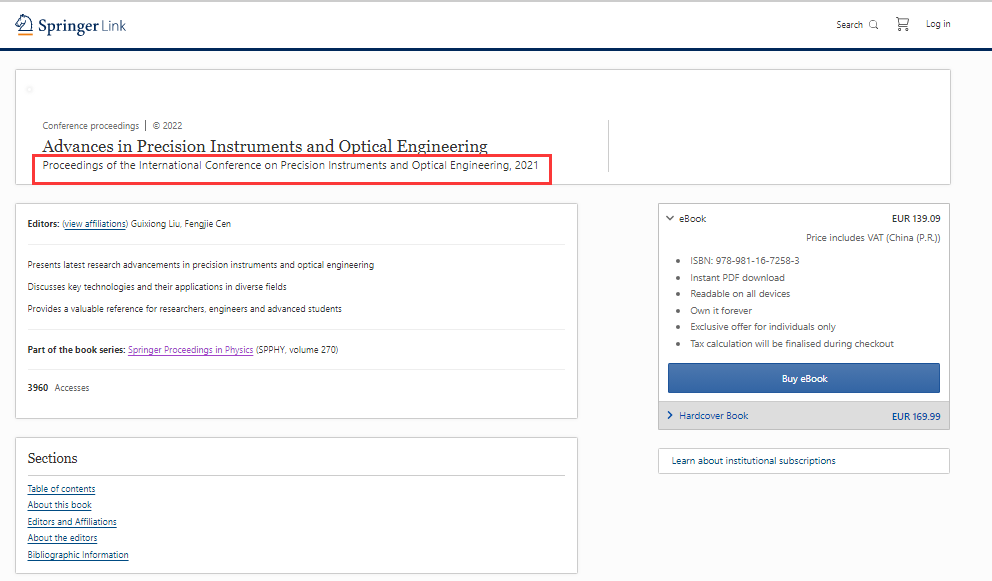The height and width of the screenshot is (581, 992).
Task: Go to Table of contents section
Action: (61, 489)
